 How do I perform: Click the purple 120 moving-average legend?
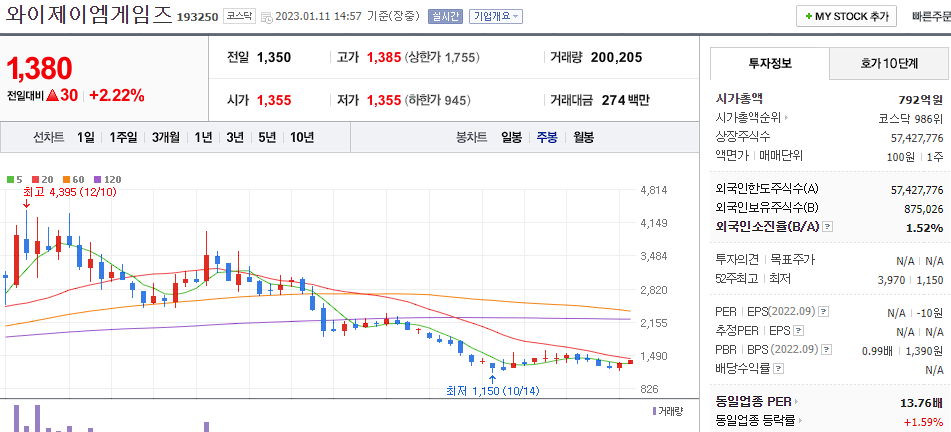coord(107,180)
